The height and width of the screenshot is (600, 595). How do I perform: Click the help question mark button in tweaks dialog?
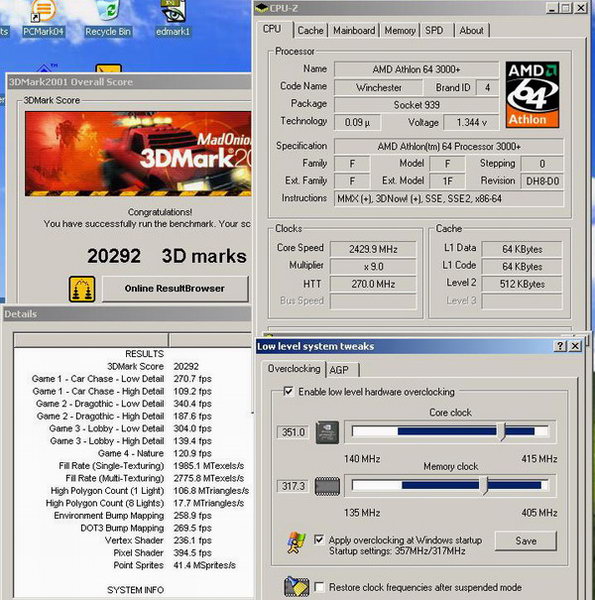pos(560,346)
